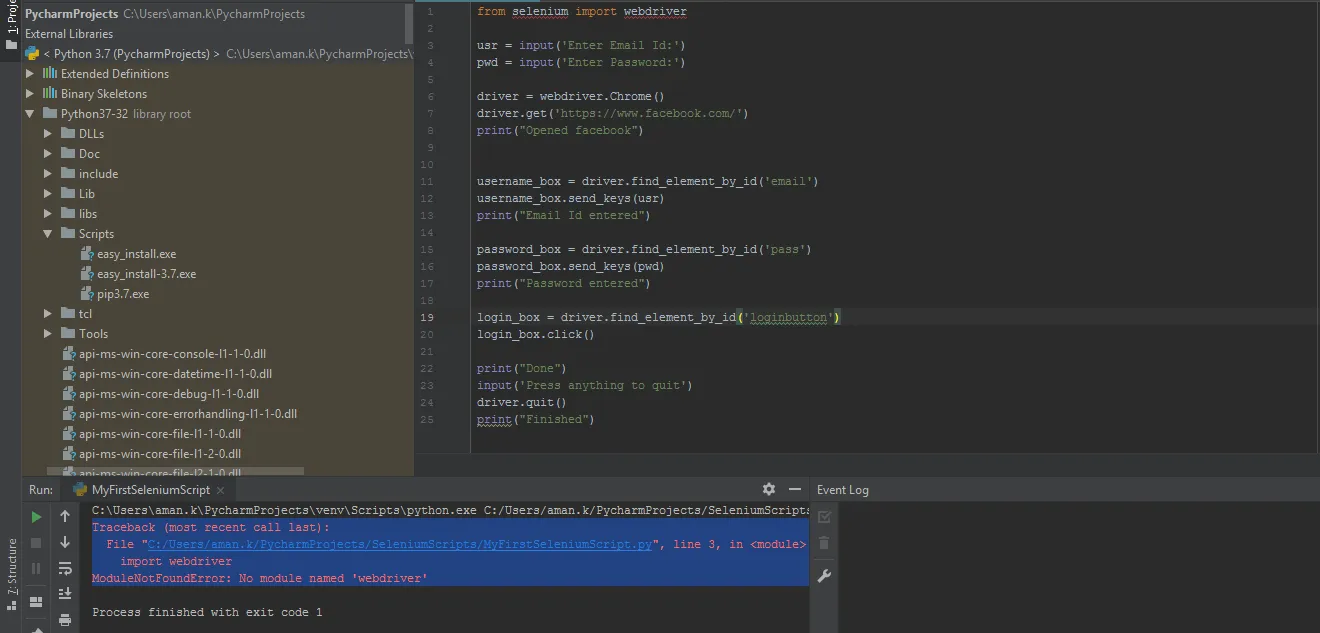Select PycharmProjects root in tree
The image size is (1320, 633).
click(x=71, y=14)
